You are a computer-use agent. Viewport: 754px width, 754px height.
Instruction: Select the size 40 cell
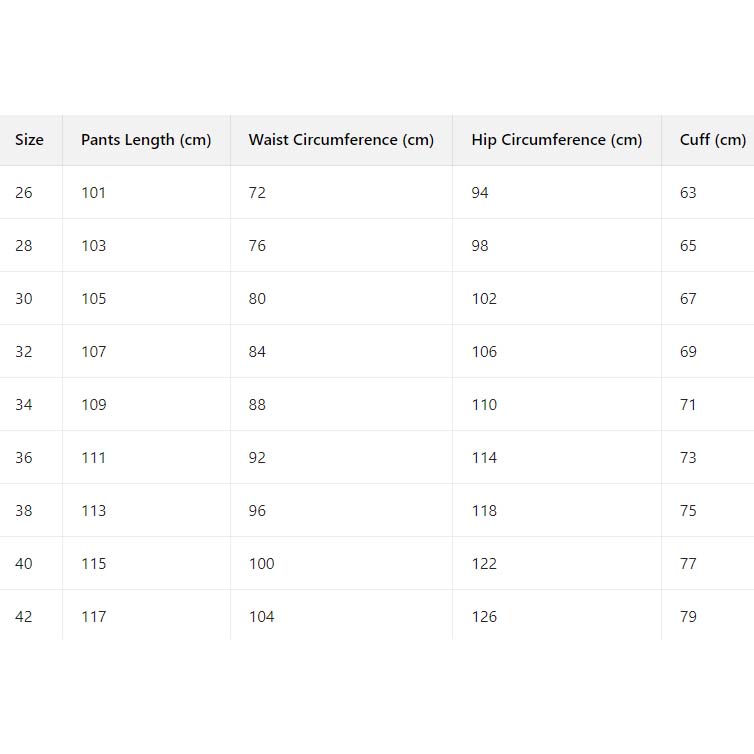click(24, 564)
